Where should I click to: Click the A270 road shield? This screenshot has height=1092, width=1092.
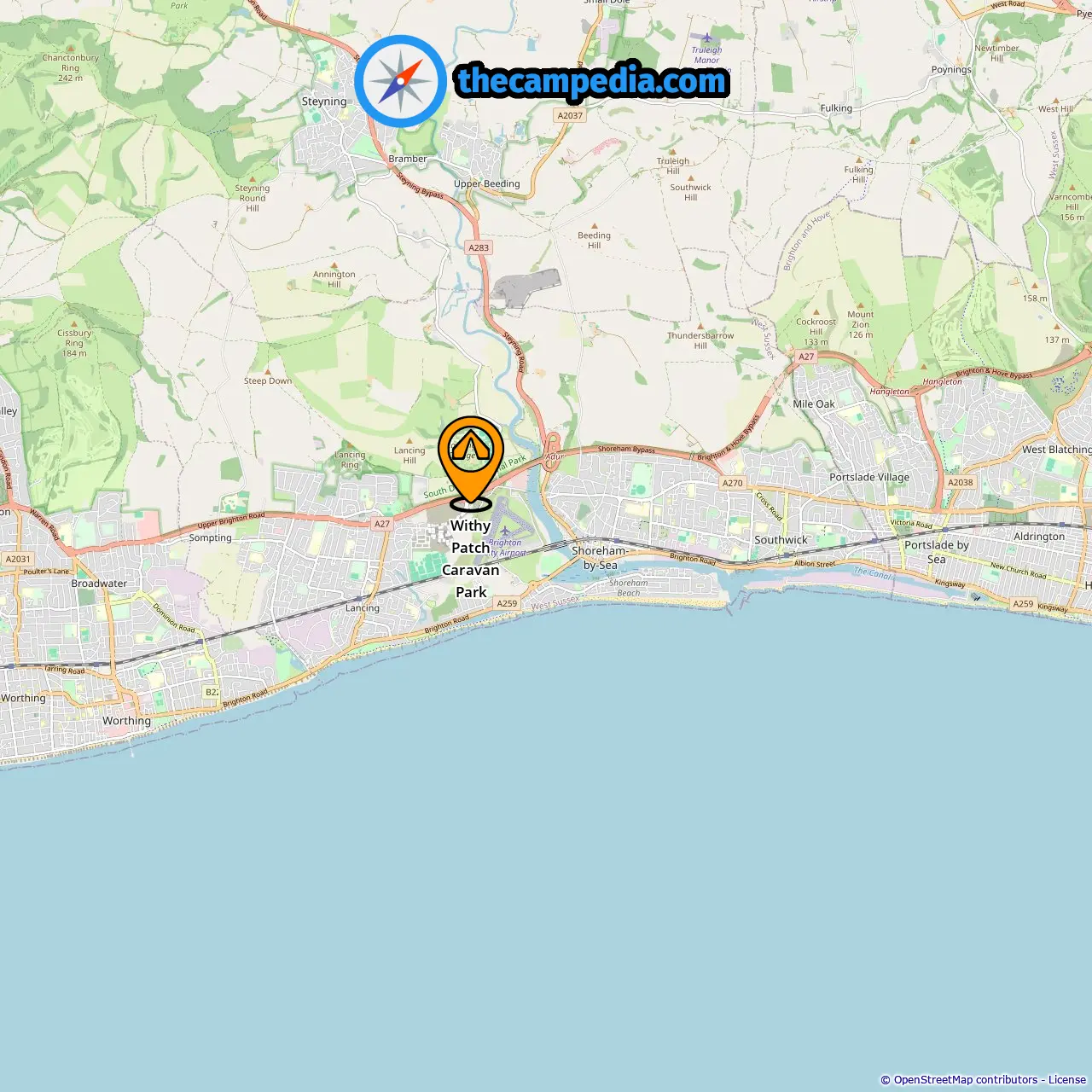click(x=733, y=483)
